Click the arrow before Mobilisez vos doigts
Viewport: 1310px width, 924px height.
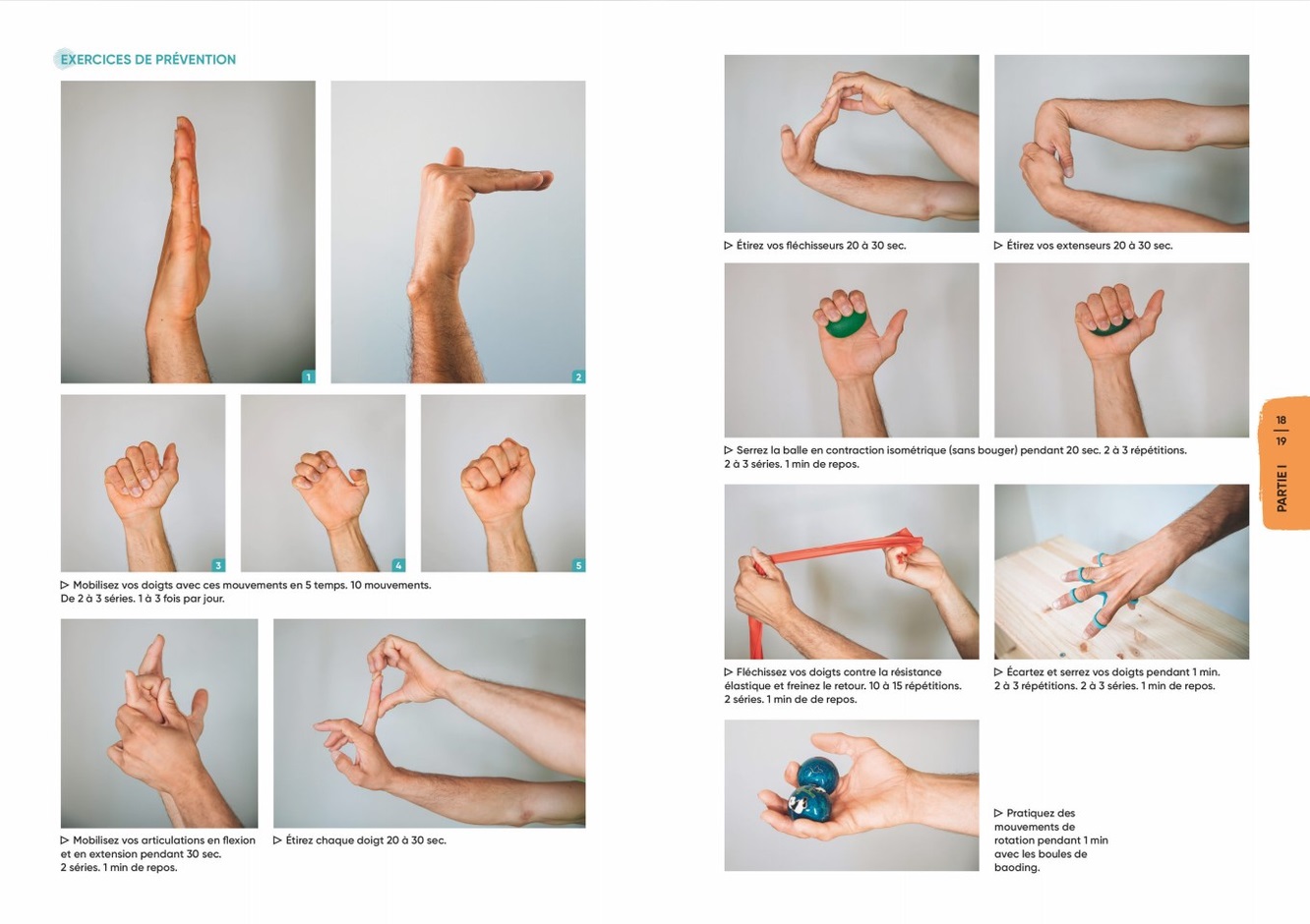point(65,585)
